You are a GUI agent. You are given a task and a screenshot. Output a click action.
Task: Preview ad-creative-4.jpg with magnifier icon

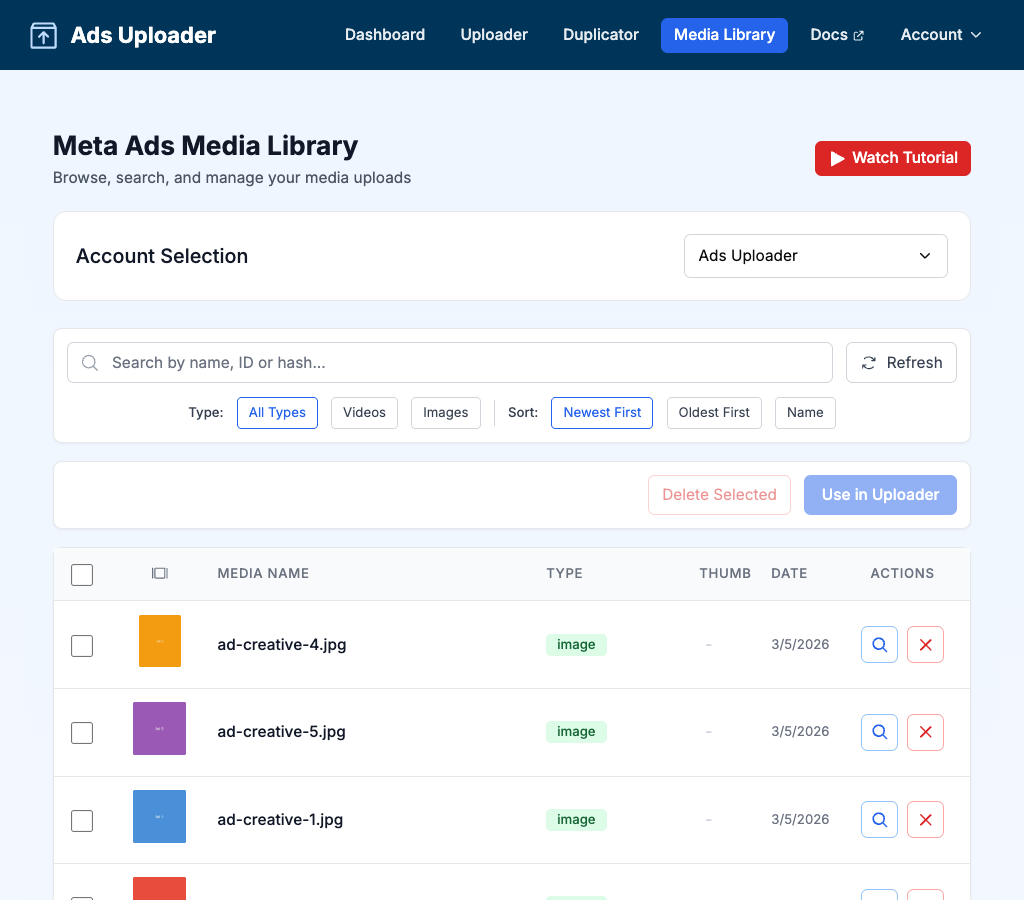point(879,645)
